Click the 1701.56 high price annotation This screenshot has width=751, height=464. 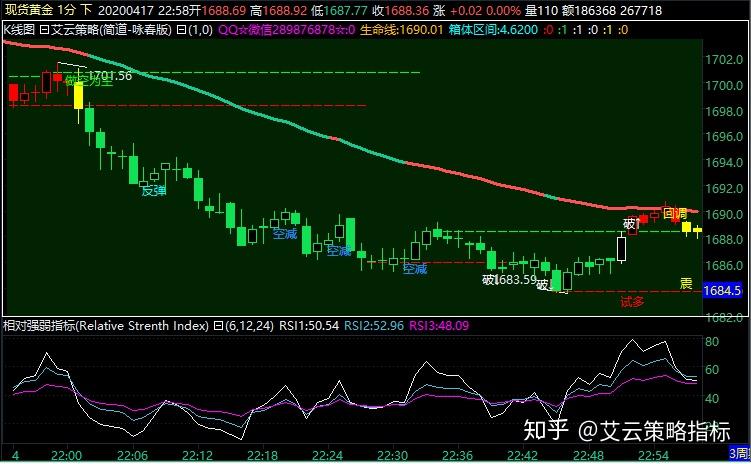[110, 76]
